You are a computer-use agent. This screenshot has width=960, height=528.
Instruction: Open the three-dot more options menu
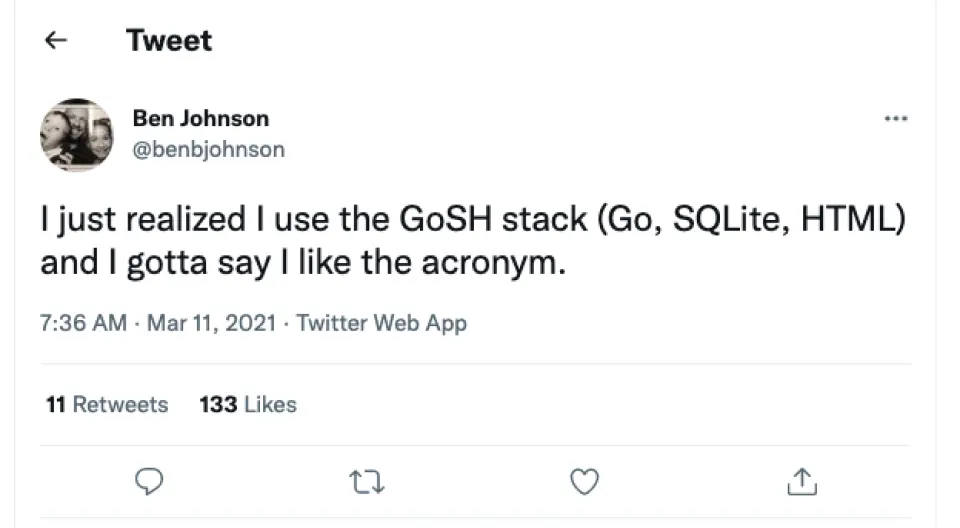pyautogui.click(x=896, y=119)
